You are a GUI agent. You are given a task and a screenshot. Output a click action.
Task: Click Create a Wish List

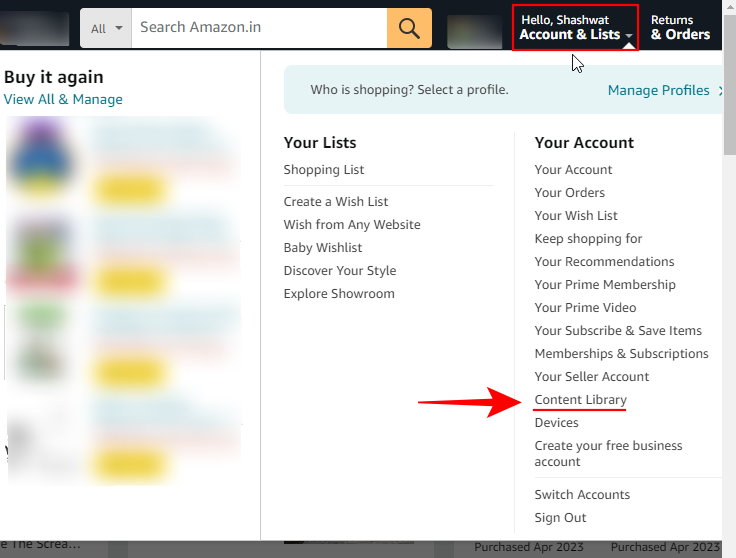click(336, 201)
